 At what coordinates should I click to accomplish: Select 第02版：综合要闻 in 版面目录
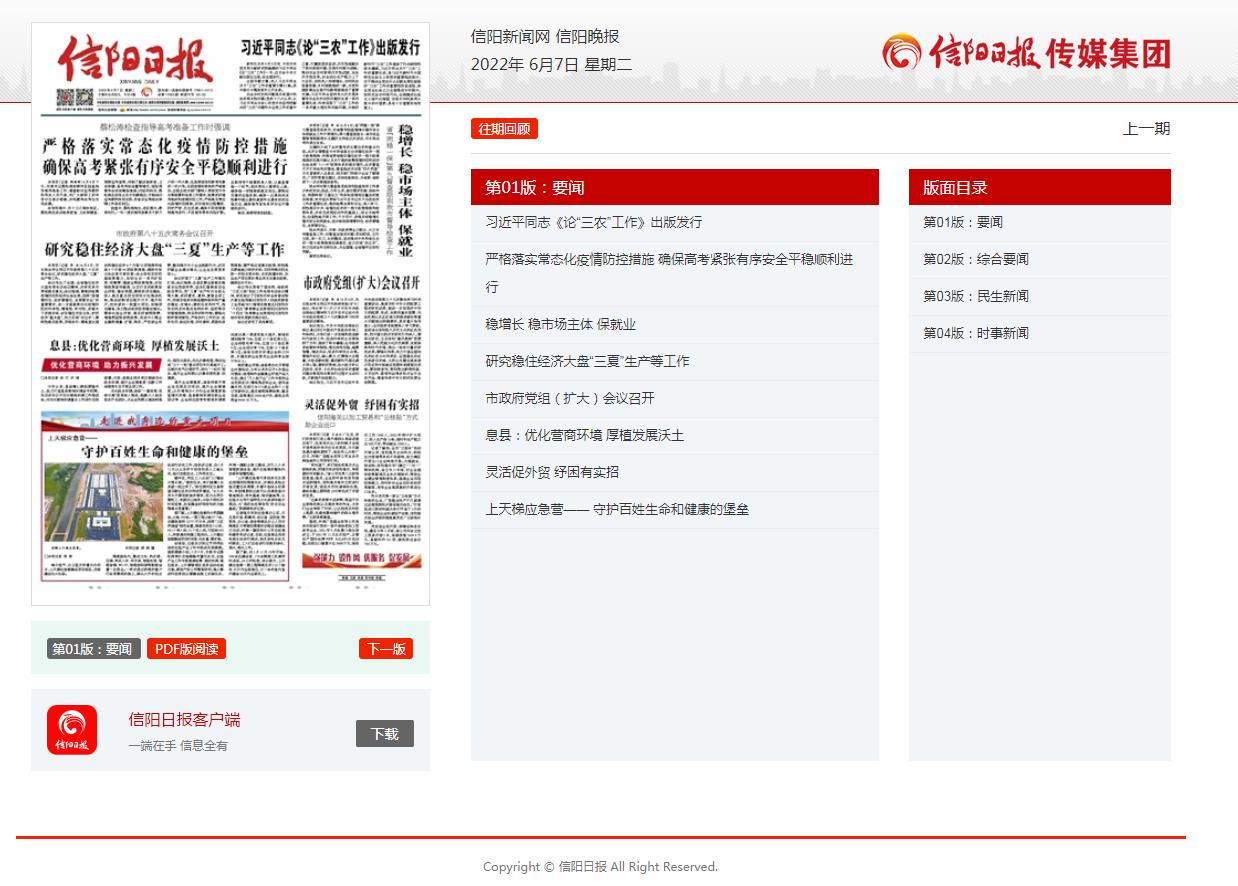click(975, 259)
